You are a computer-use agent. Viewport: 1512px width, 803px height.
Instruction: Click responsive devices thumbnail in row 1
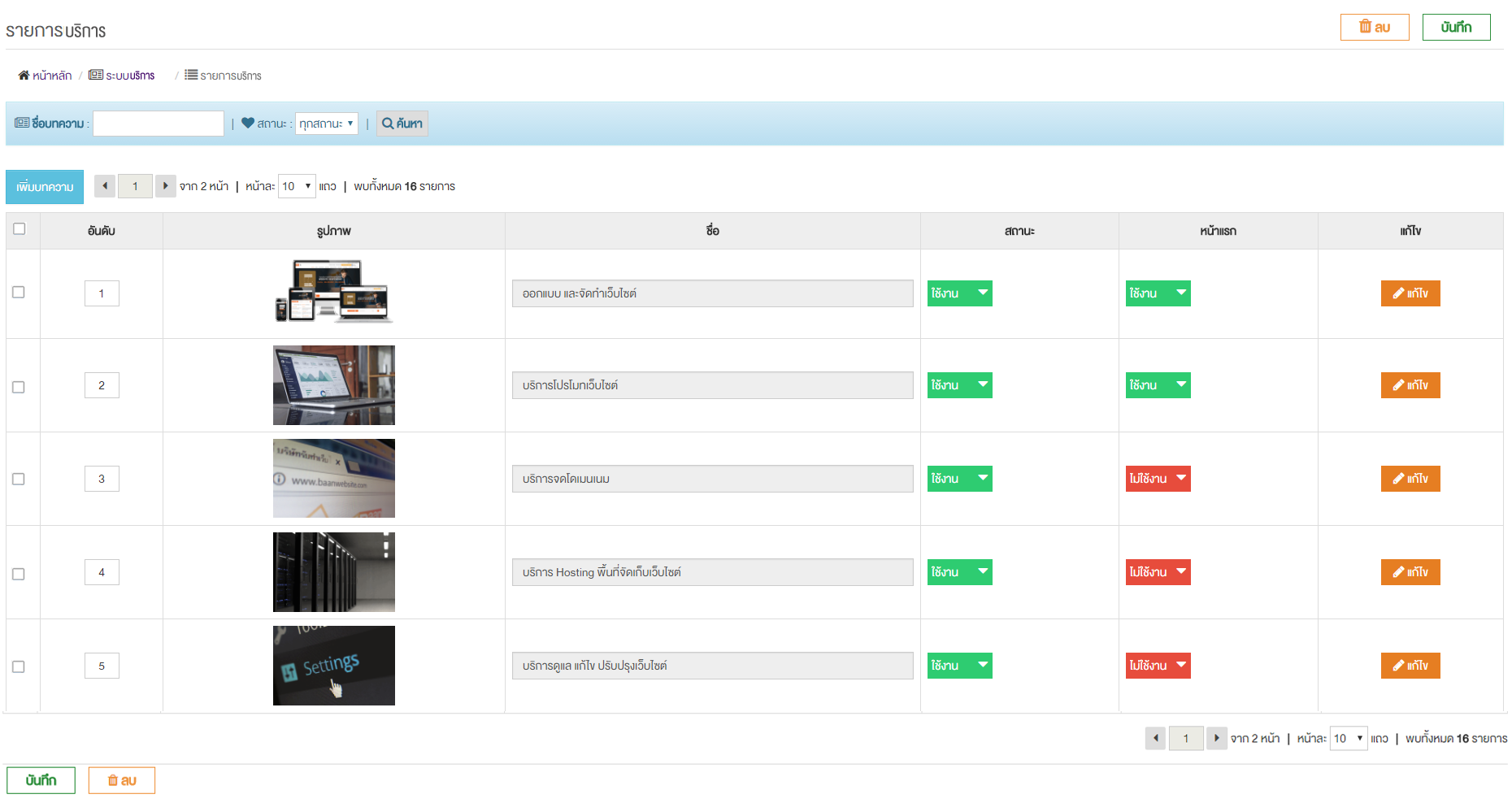click(x=334, y=291)
